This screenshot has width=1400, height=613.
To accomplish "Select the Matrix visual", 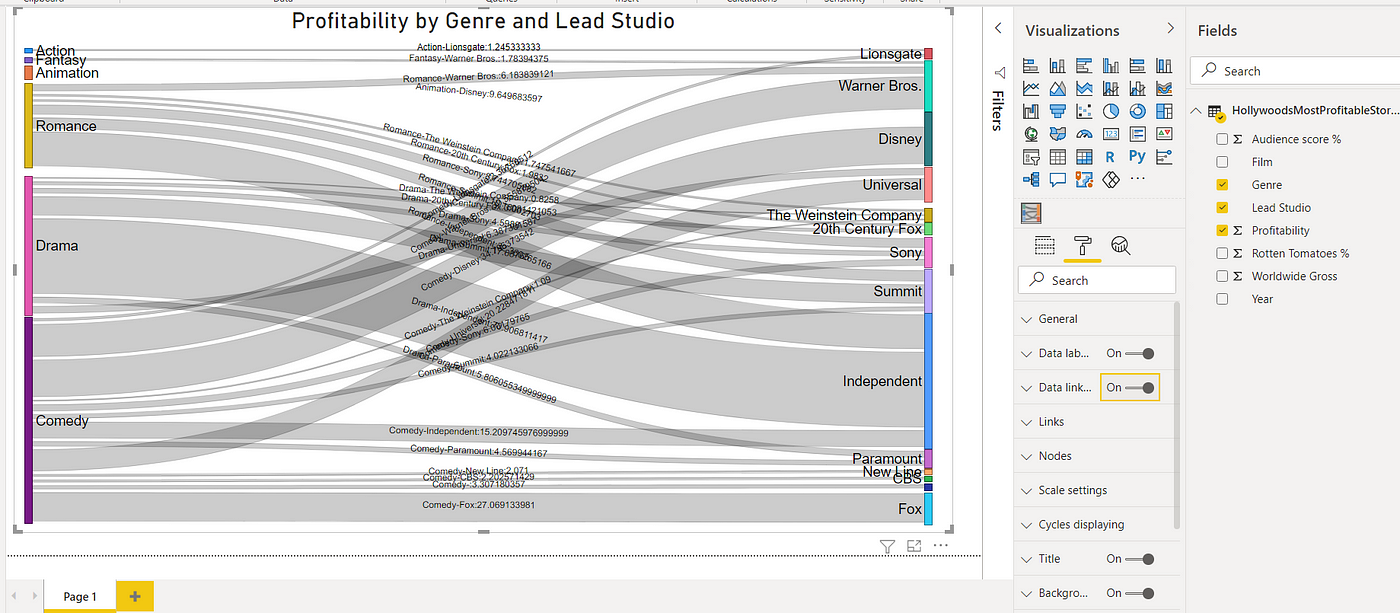I will click(1084, 157).
